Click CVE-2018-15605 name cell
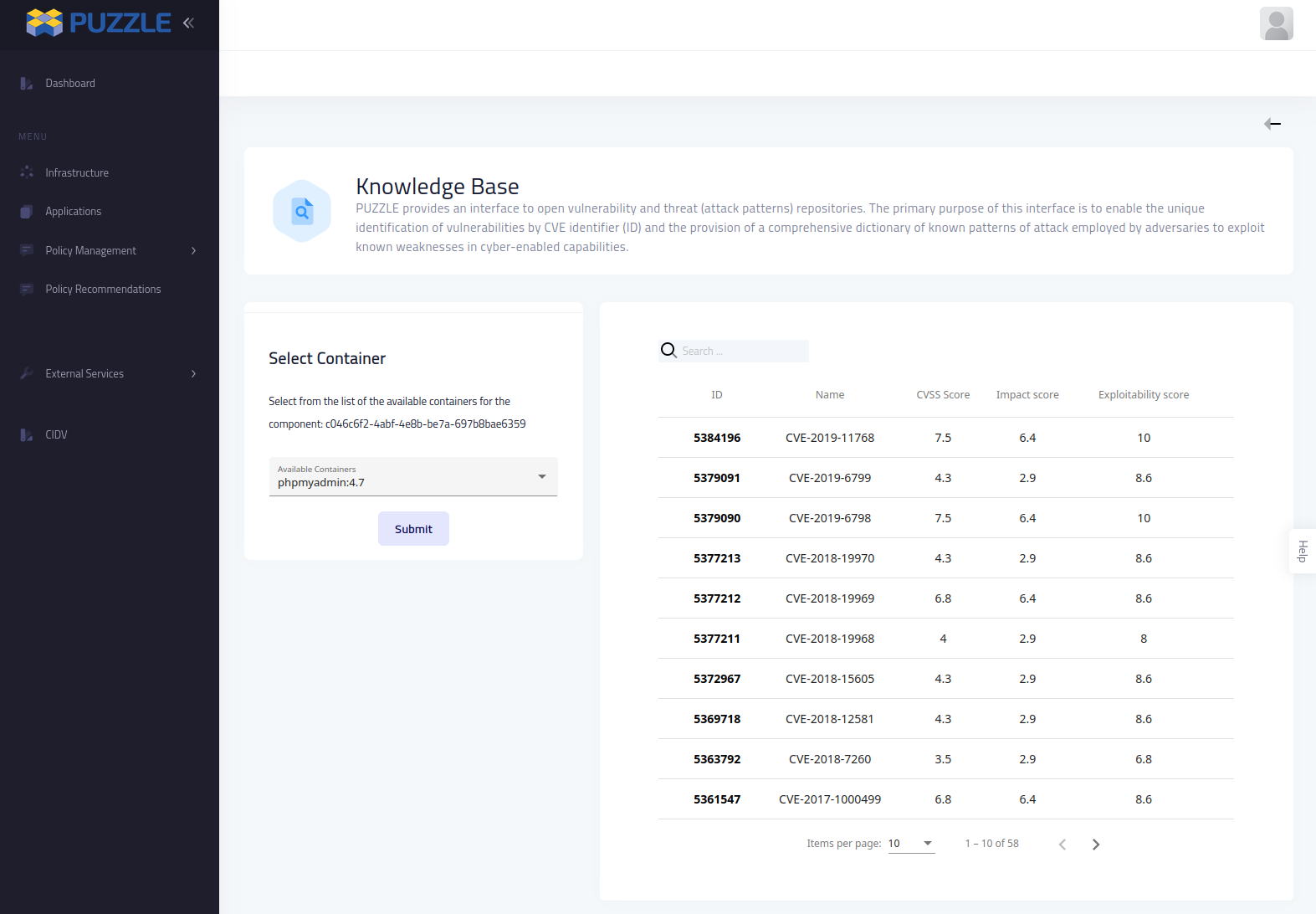 coord(830,679)
